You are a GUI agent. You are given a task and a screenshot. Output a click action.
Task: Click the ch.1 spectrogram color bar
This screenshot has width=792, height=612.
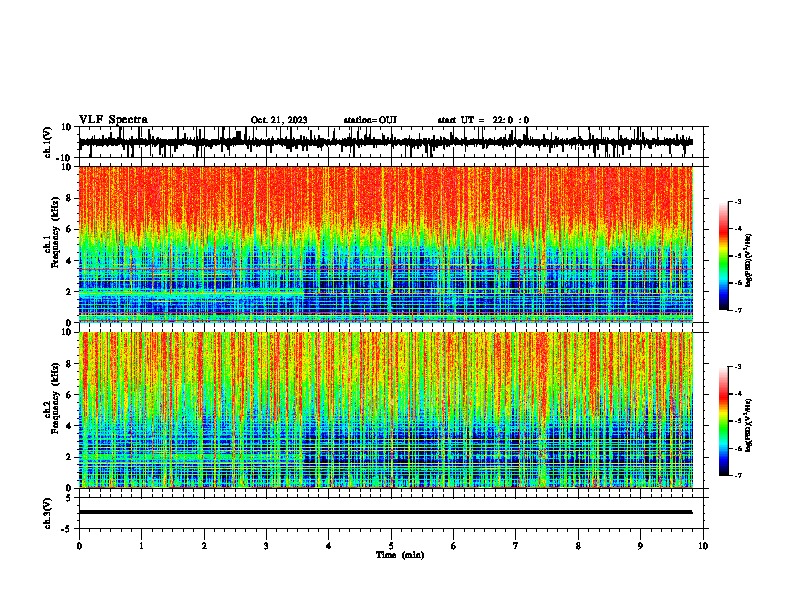pos(724,256)
